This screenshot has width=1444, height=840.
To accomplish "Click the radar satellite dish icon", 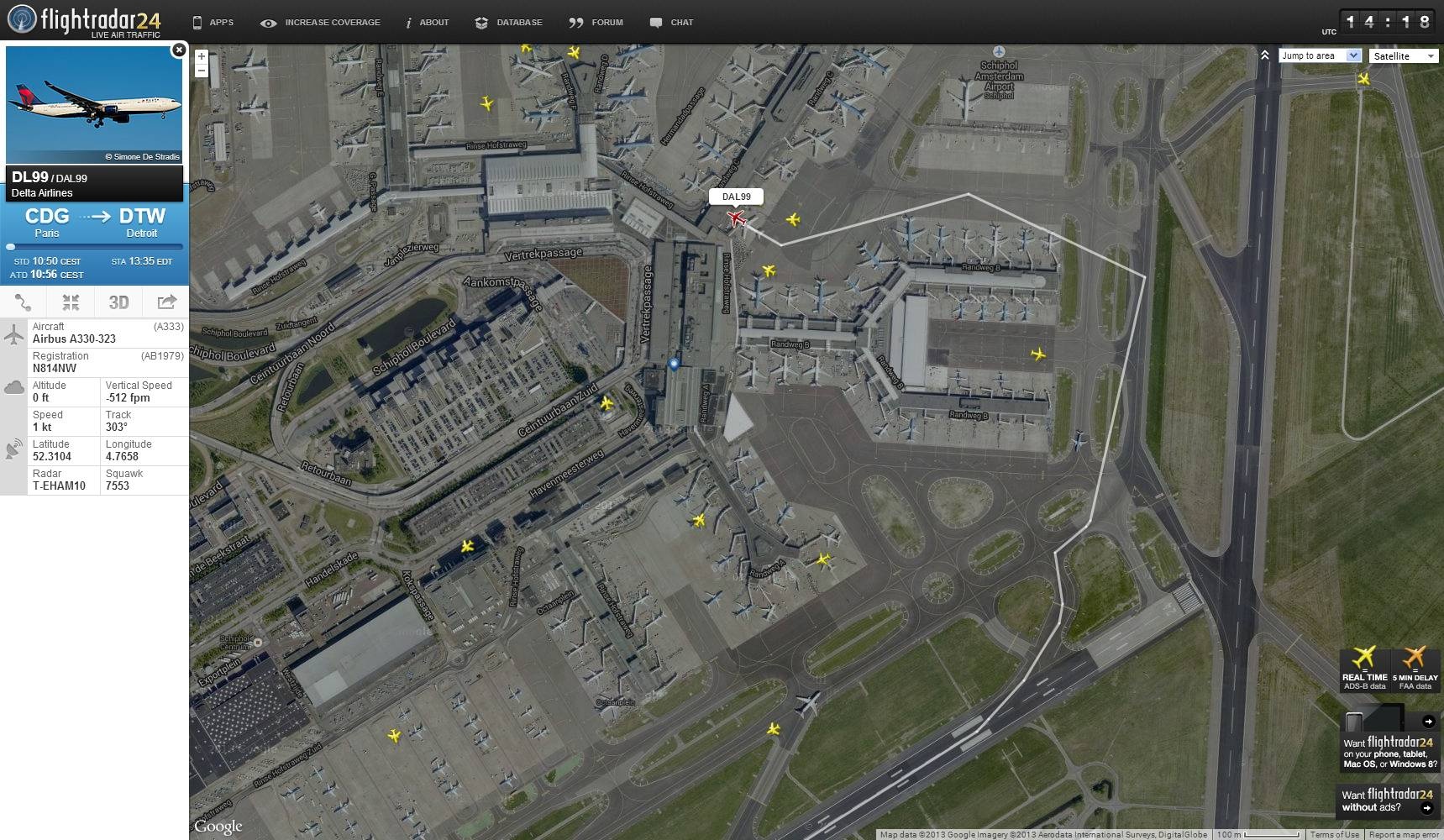I will tap(14, 449).
